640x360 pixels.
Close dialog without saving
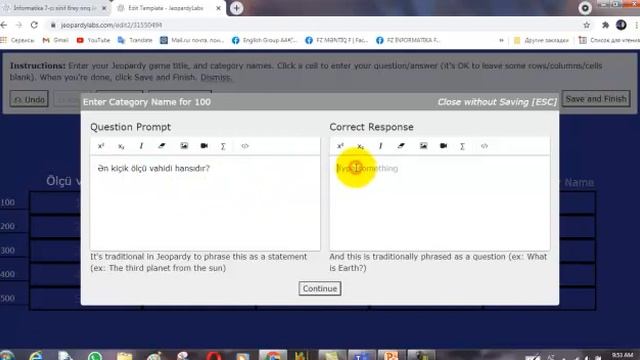click(x=497, y=102)
